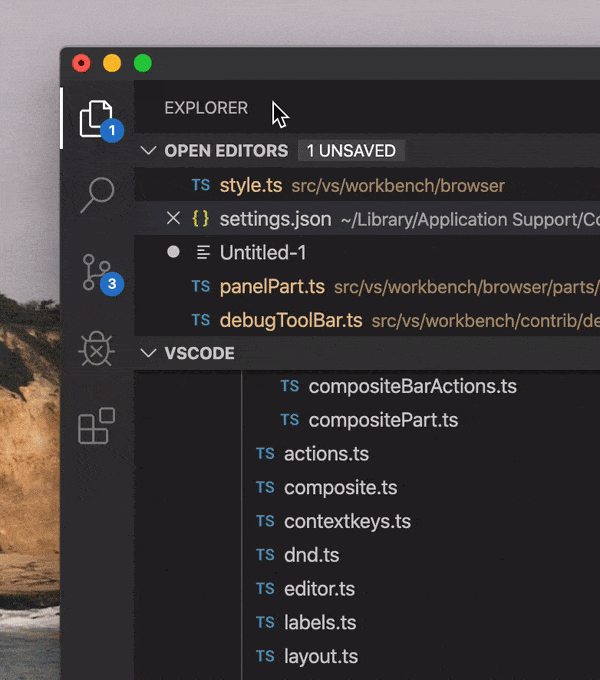Open the Extensions view icon
Image resolution: width=600 pixels, height=680 pixels.
(97, 426)
